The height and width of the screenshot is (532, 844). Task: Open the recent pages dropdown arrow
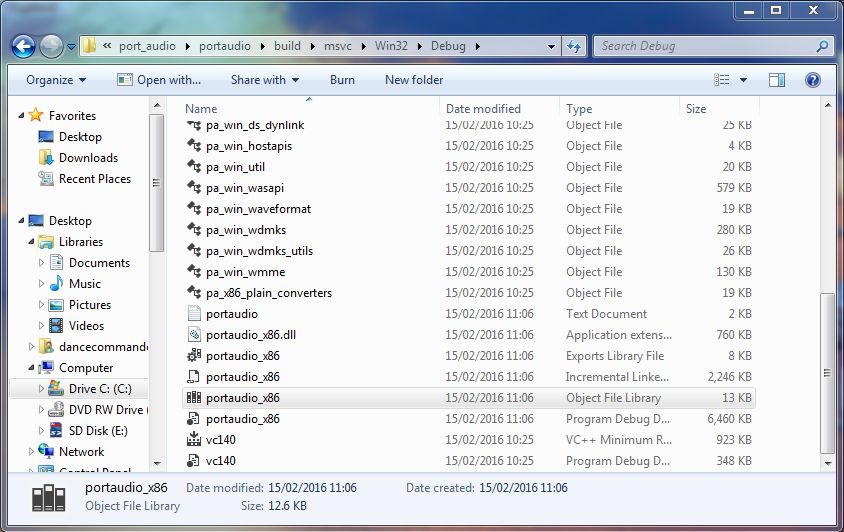71,47
